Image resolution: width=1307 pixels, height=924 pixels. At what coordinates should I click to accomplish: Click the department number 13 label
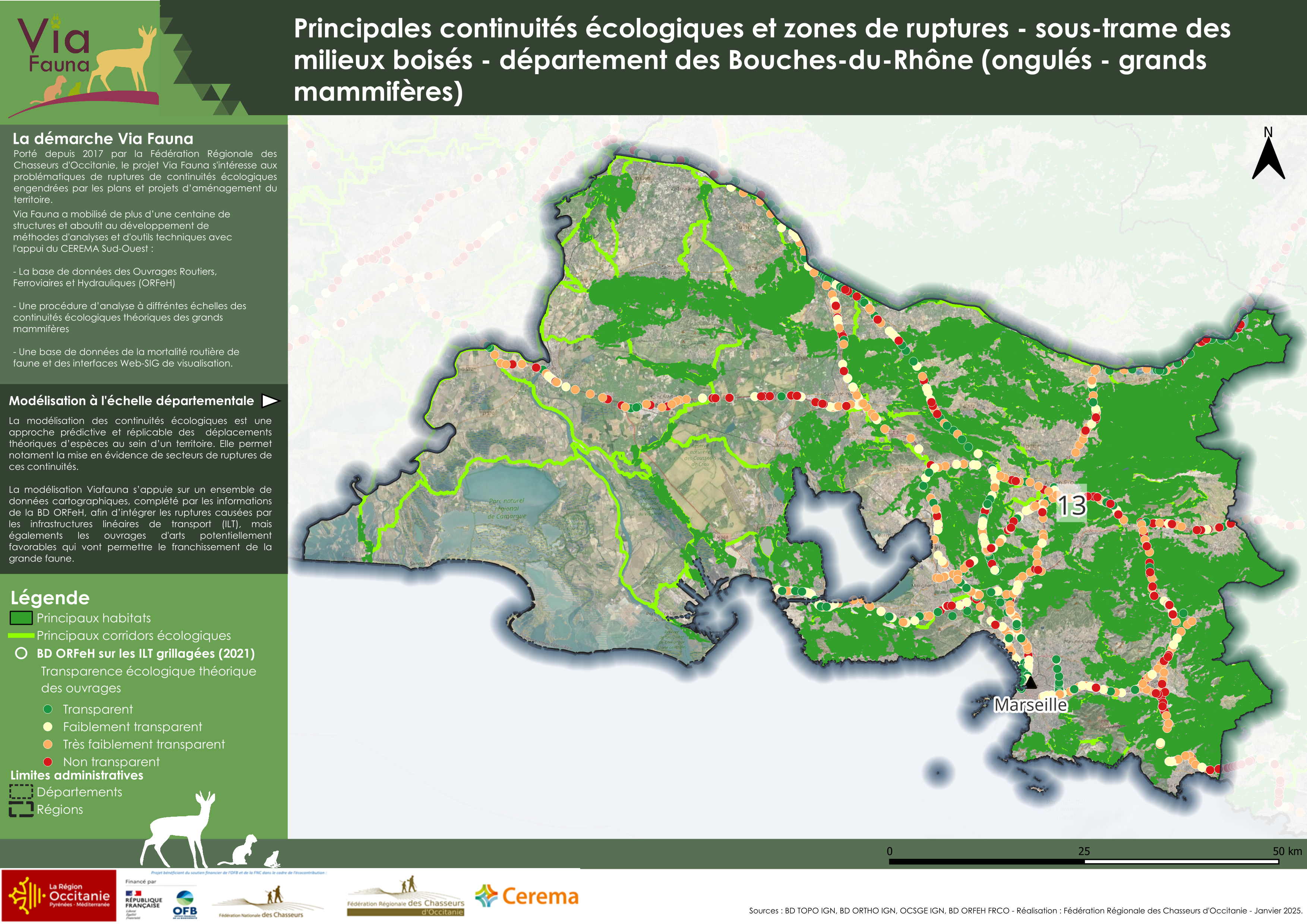[1071, 506]
